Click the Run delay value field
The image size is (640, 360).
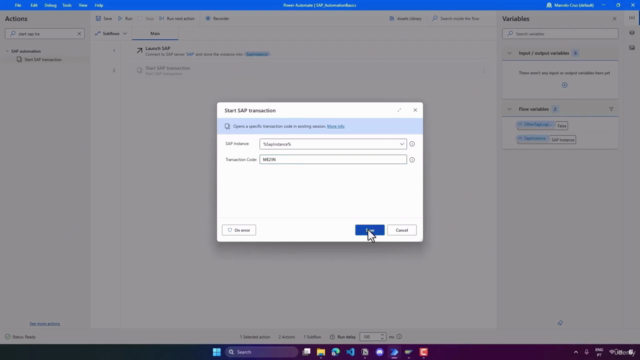pos(369,337)
